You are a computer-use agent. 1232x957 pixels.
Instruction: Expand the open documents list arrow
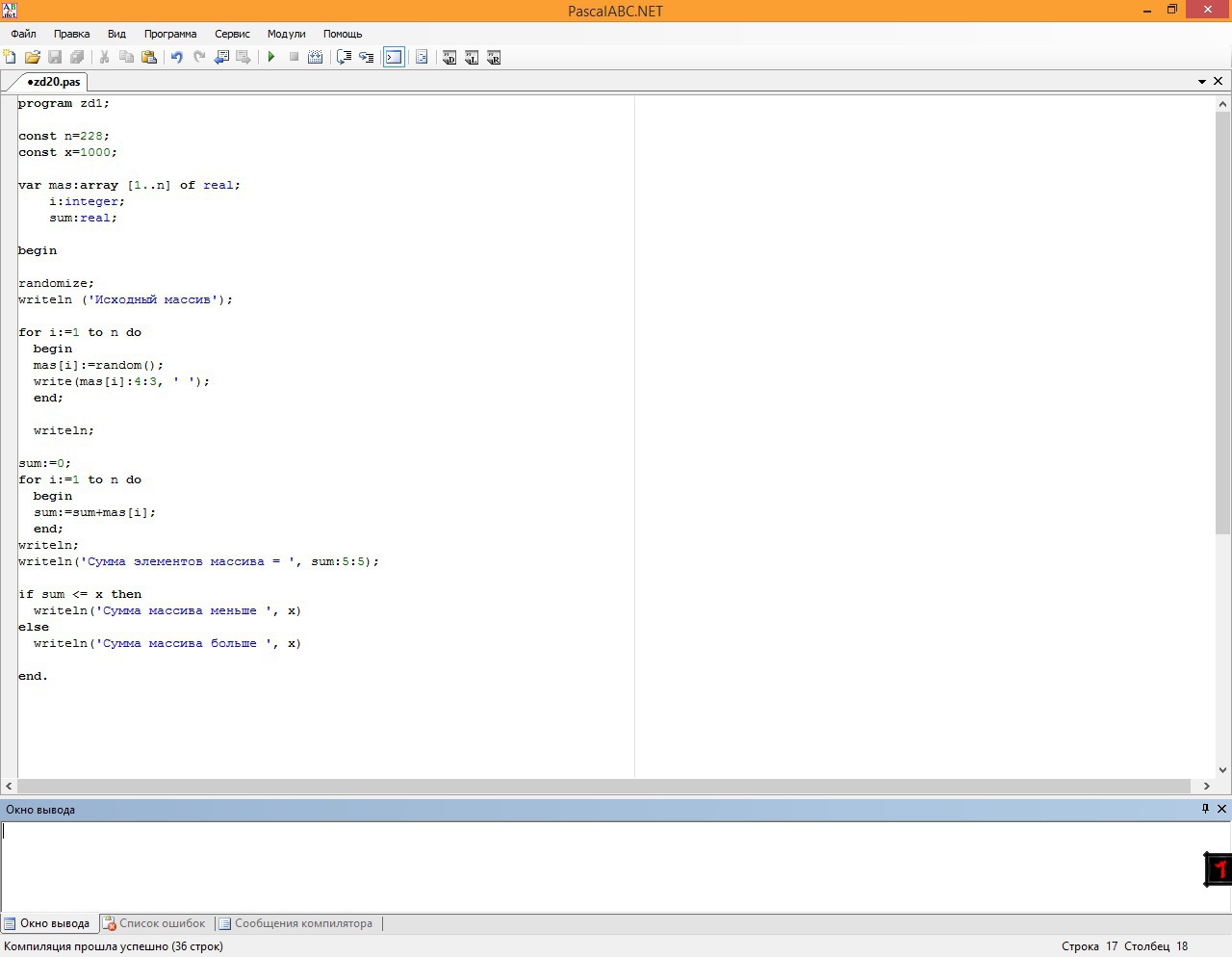pos(1202,82)
